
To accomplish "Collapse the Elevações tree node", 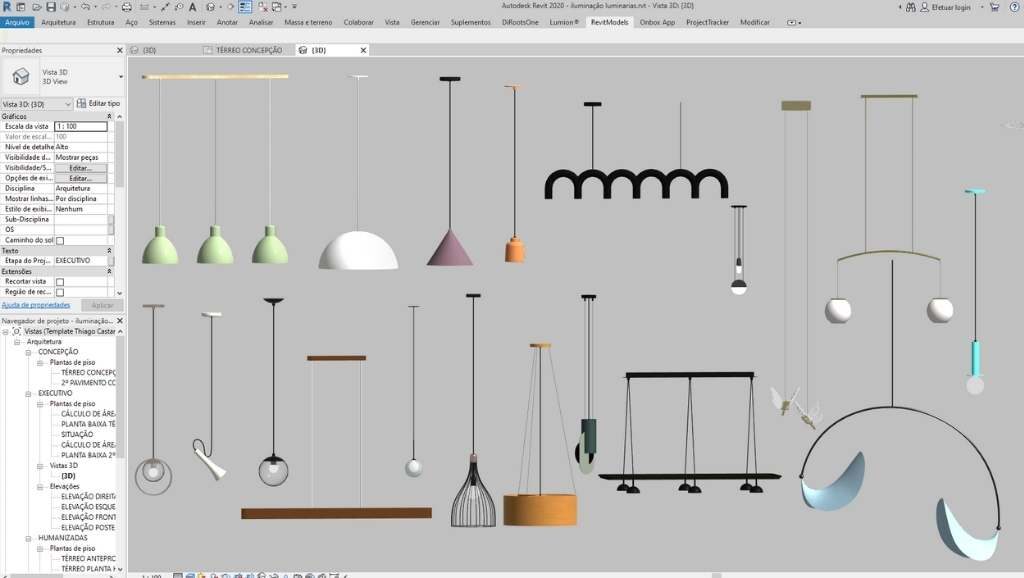I will pos(41,486).
